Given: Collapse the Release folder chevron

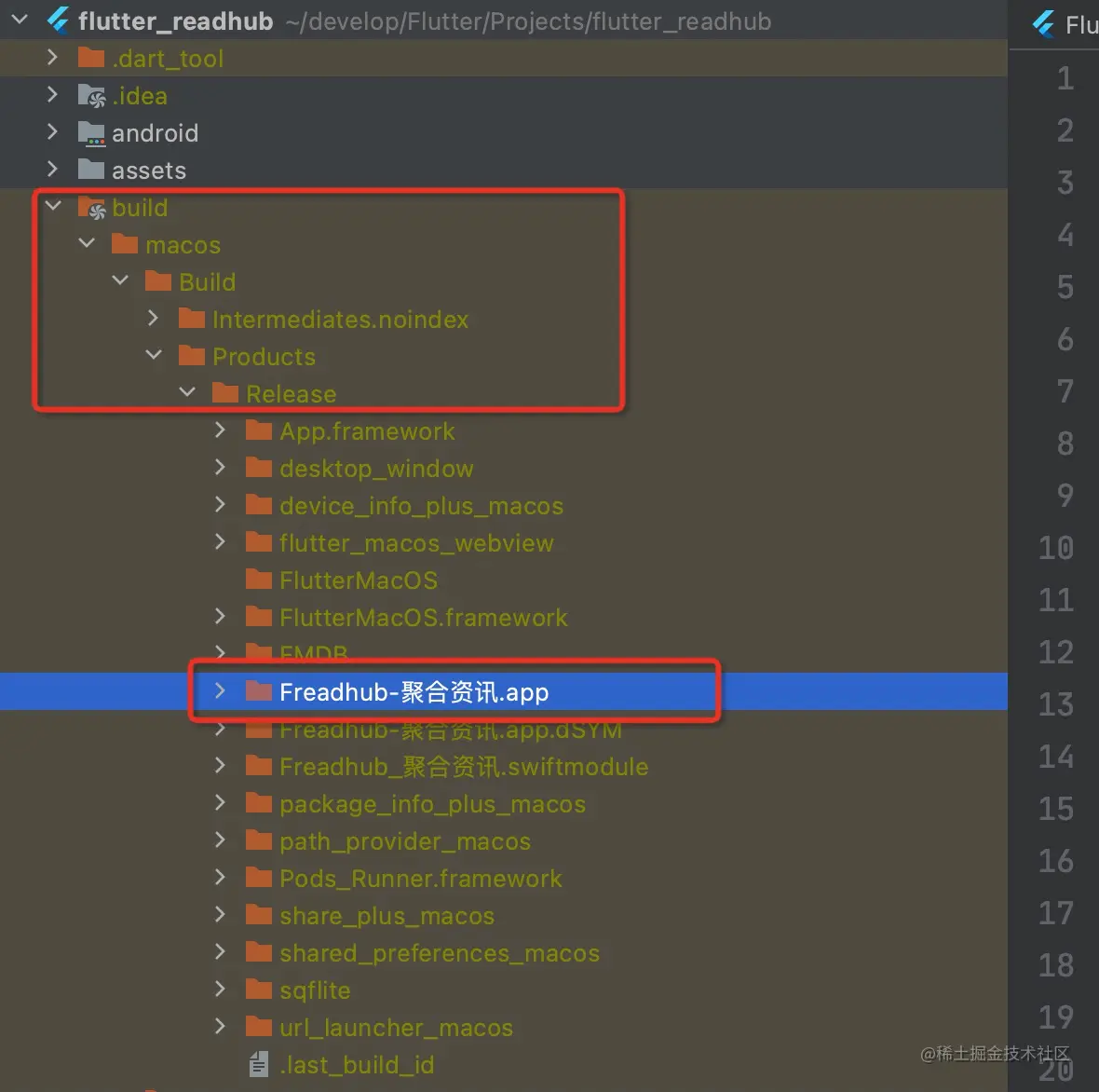Looking at the screenshot, I should [187, 391].
